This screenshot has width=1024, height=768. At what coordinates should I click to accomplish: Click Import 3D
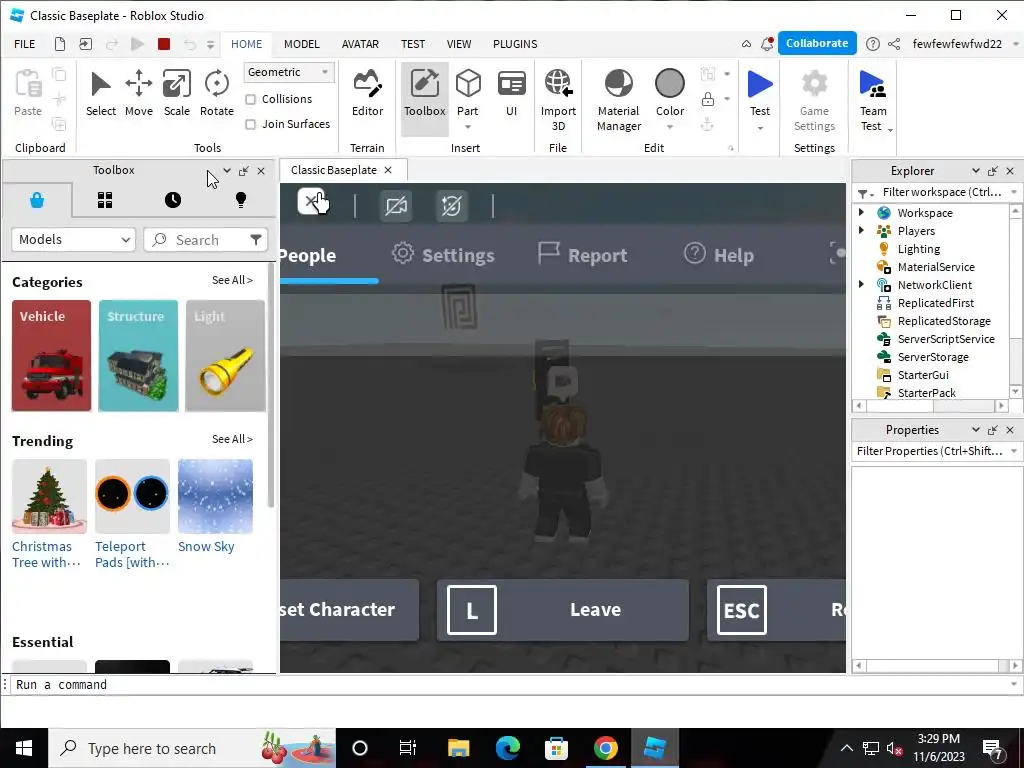click(x=558, y=99)
